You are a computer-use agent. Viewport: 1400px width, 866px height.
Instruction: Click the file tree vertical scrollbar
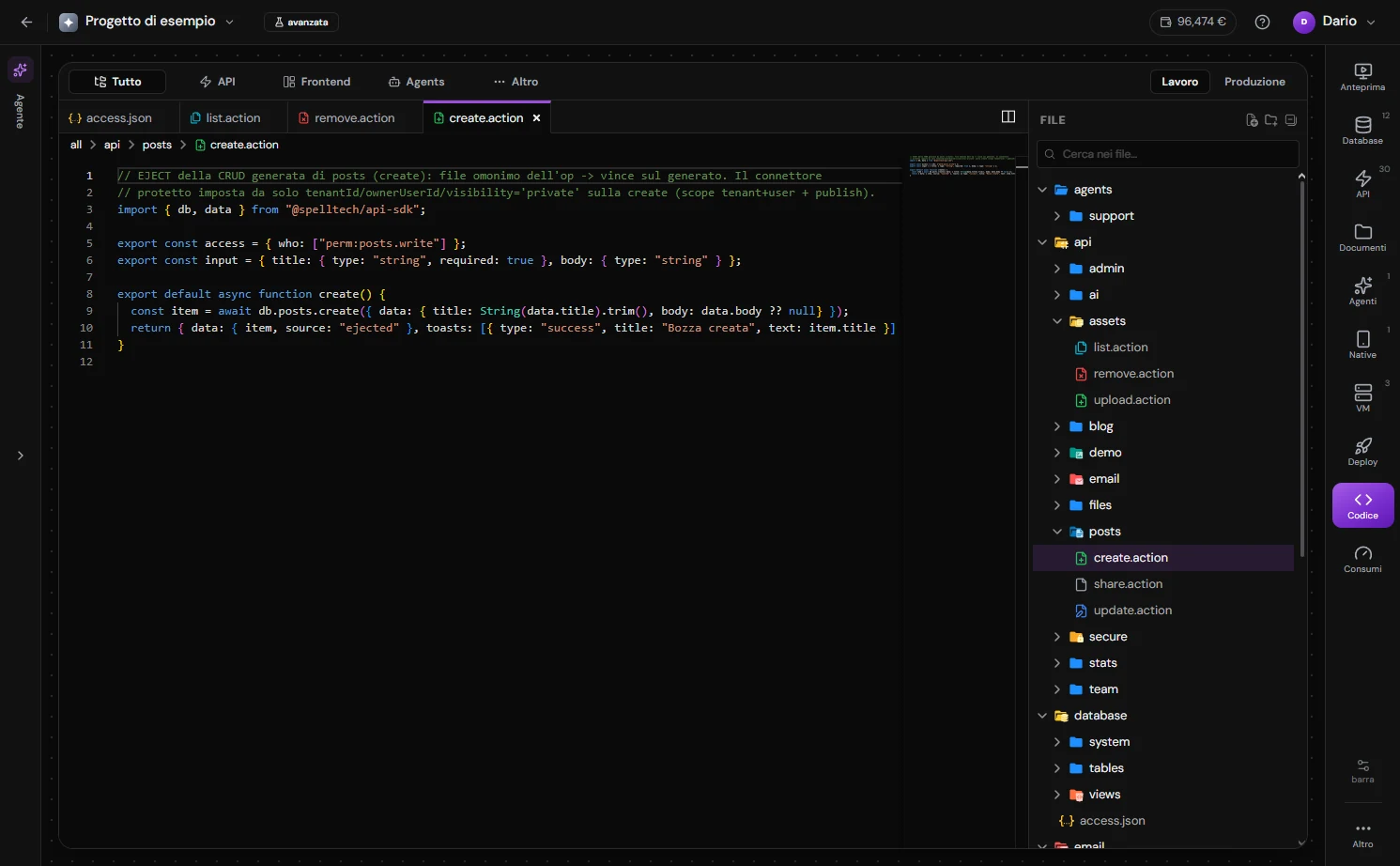click(x=1301, y=368)
